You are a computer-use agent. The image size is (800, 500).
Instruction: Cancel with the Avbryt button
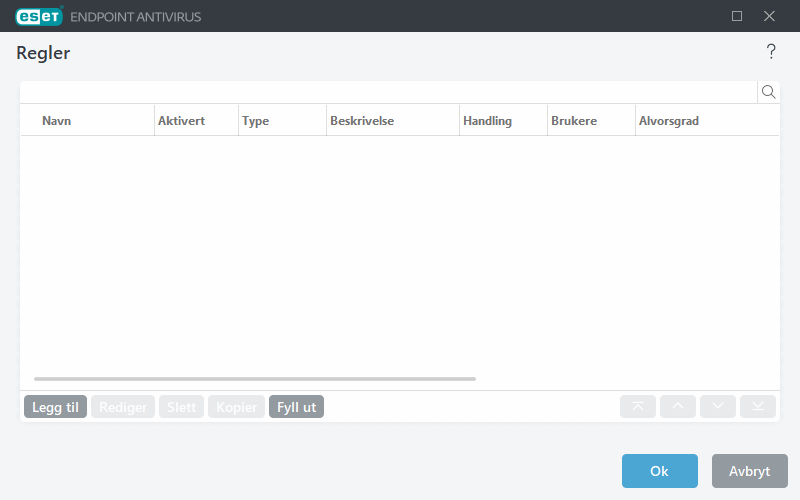tap(749, 471)
